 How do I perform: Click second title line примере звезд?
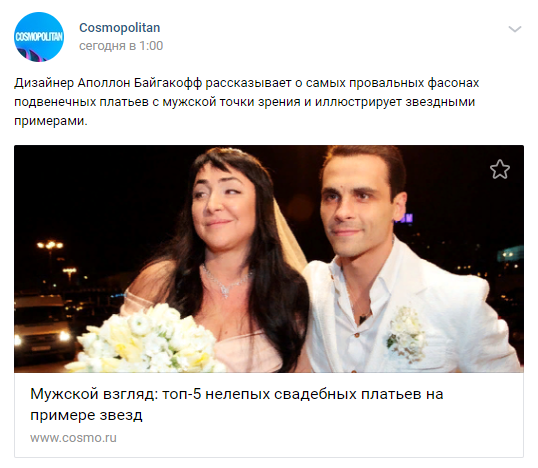(86, 415)
